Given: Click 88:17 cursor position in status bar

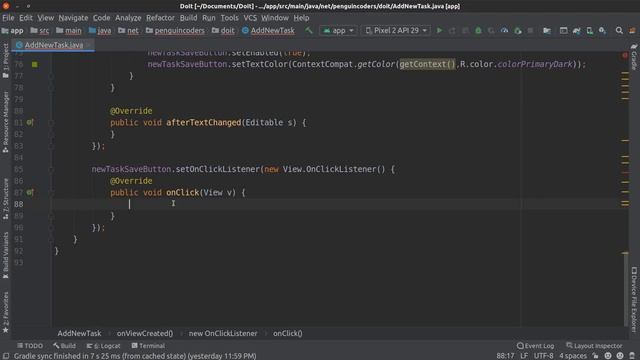Looking at the screenshot, I should [x=505, y=356].
